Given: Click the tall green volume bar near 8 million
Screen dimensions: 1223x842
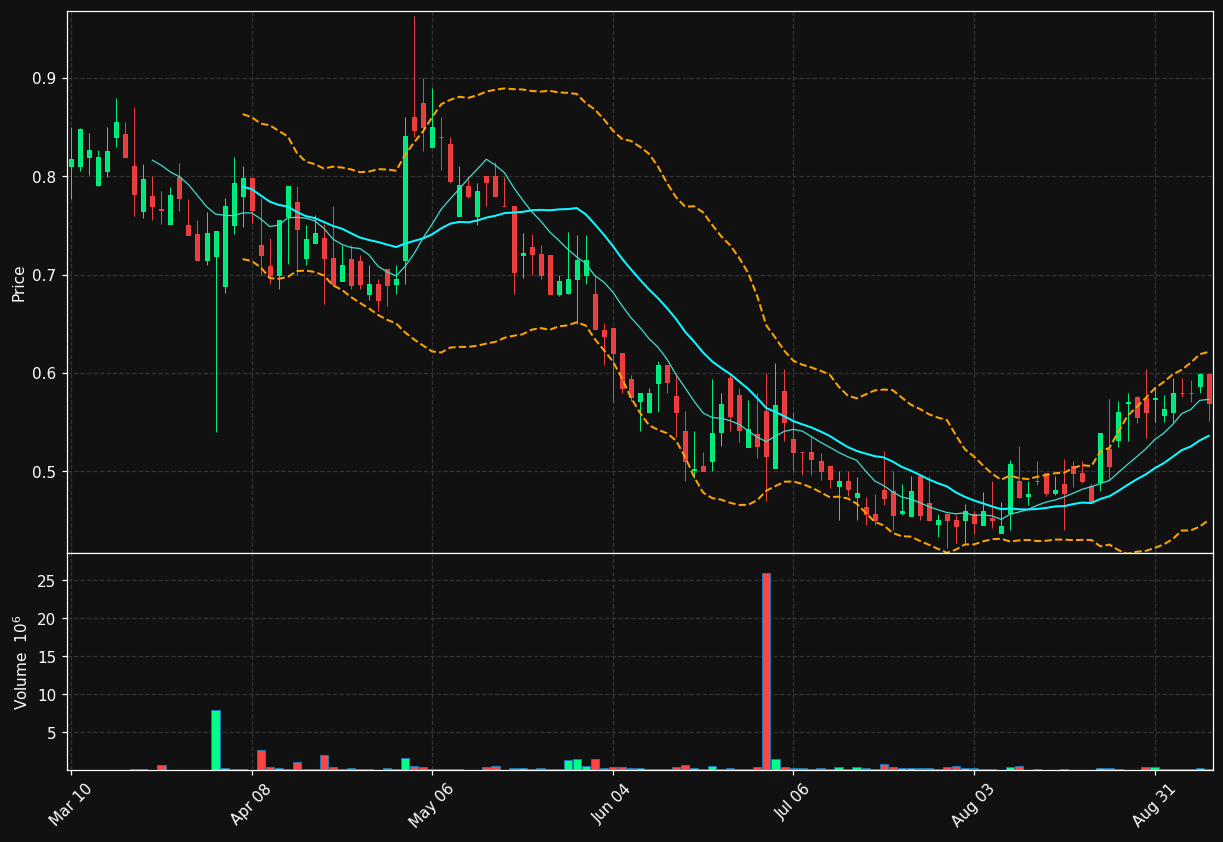Looking at the screenshot, I should pos(215,740).
